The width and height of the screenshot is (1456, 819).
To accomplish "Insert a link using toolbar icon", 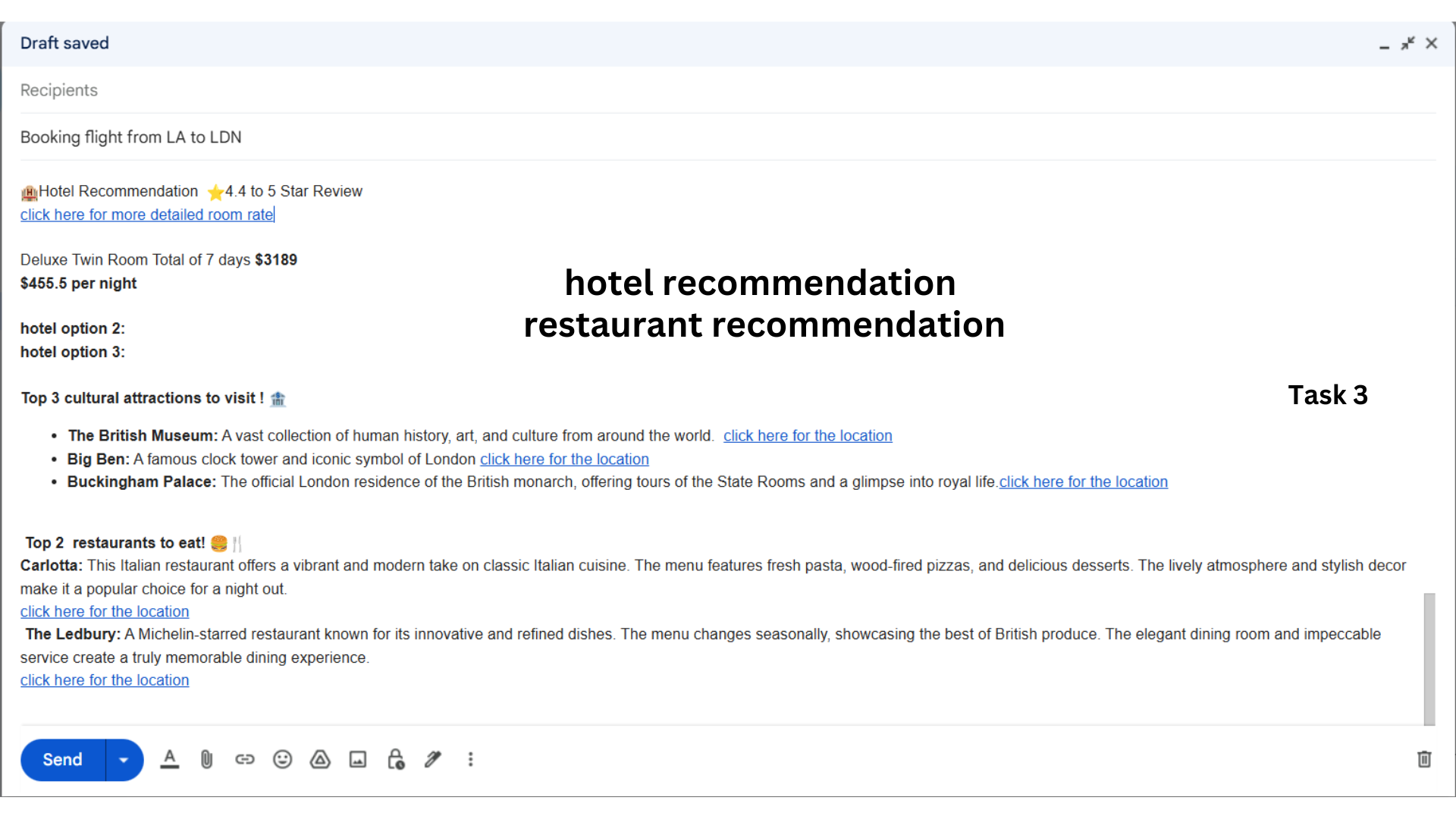I will pos(244,759).
